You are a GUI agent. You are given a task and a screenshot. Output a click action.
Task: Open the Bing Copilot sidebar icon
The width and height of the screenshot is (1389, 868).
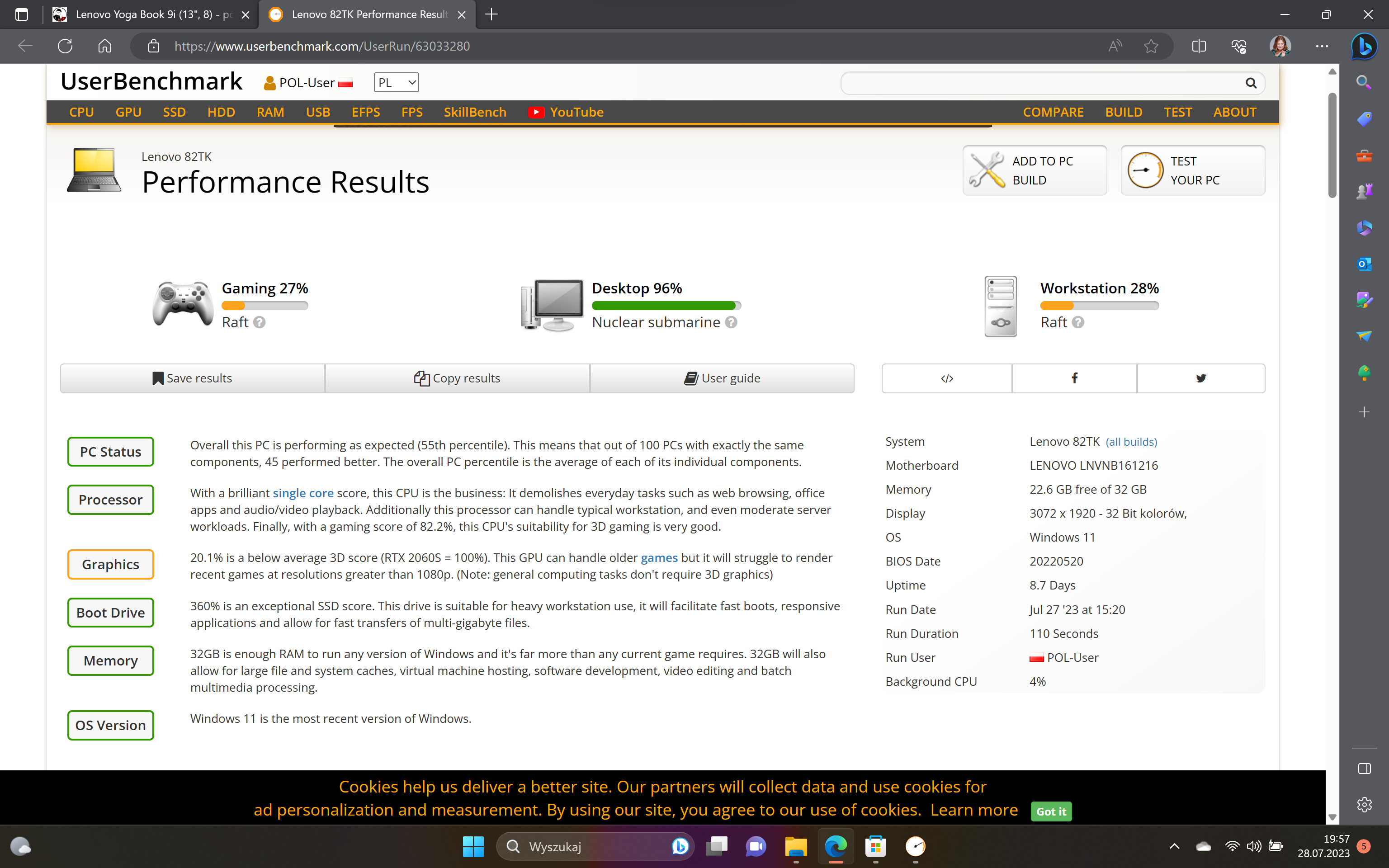(x=1364, y=46)
